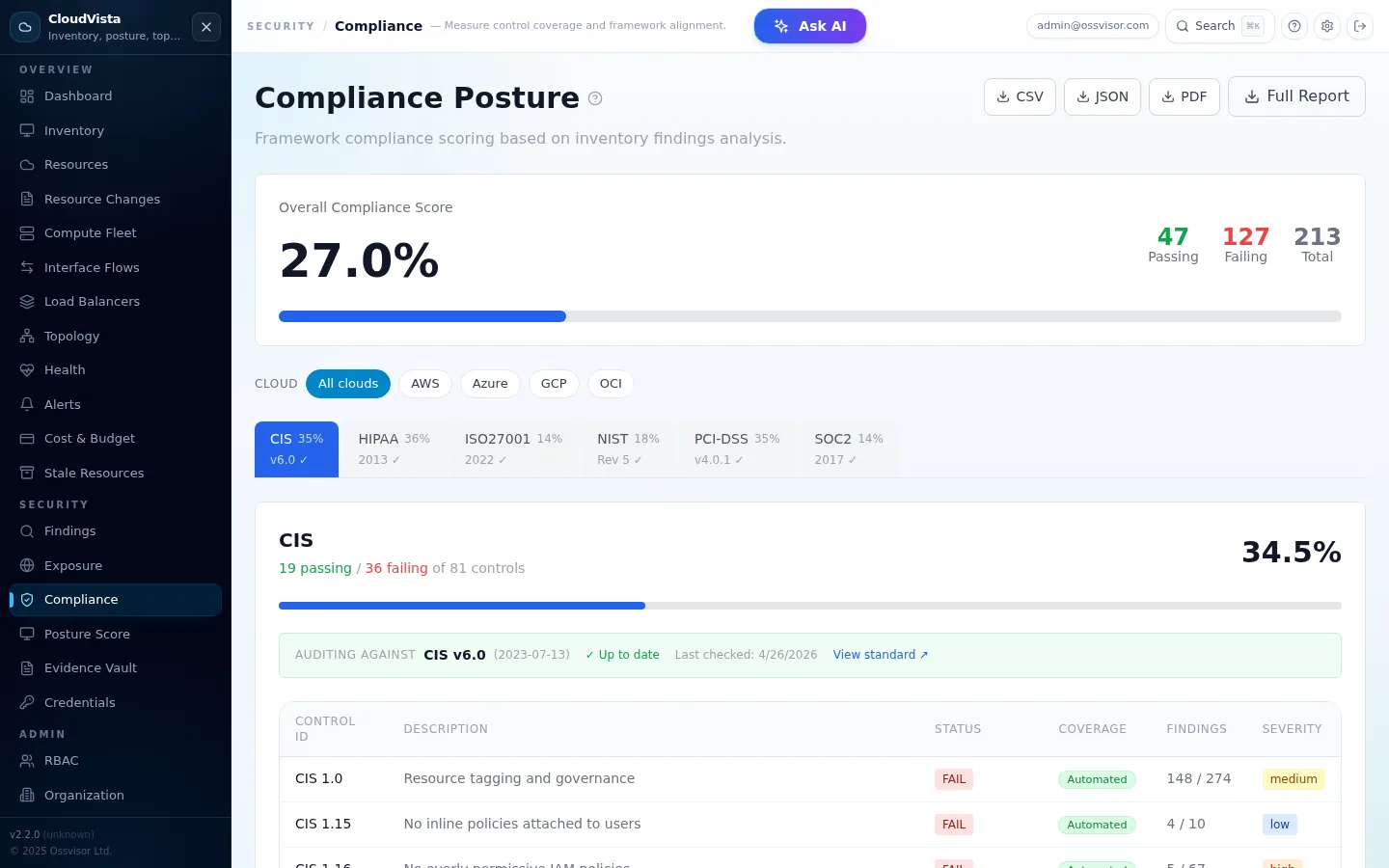This screenshot has width=1389, height=868.
Task: Click the Inventory monitor icon
Action: tap(27, 130)
